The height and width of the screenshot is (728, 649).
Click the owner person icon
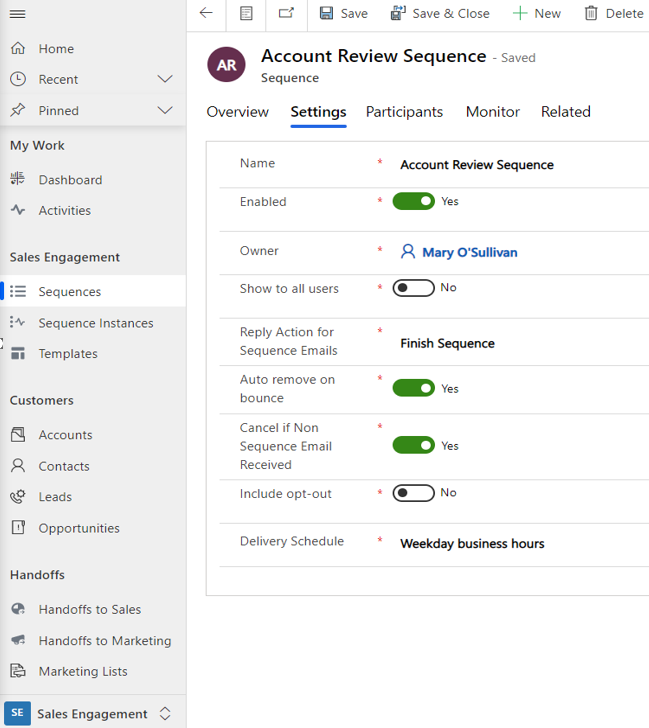(x=408, y=252)
